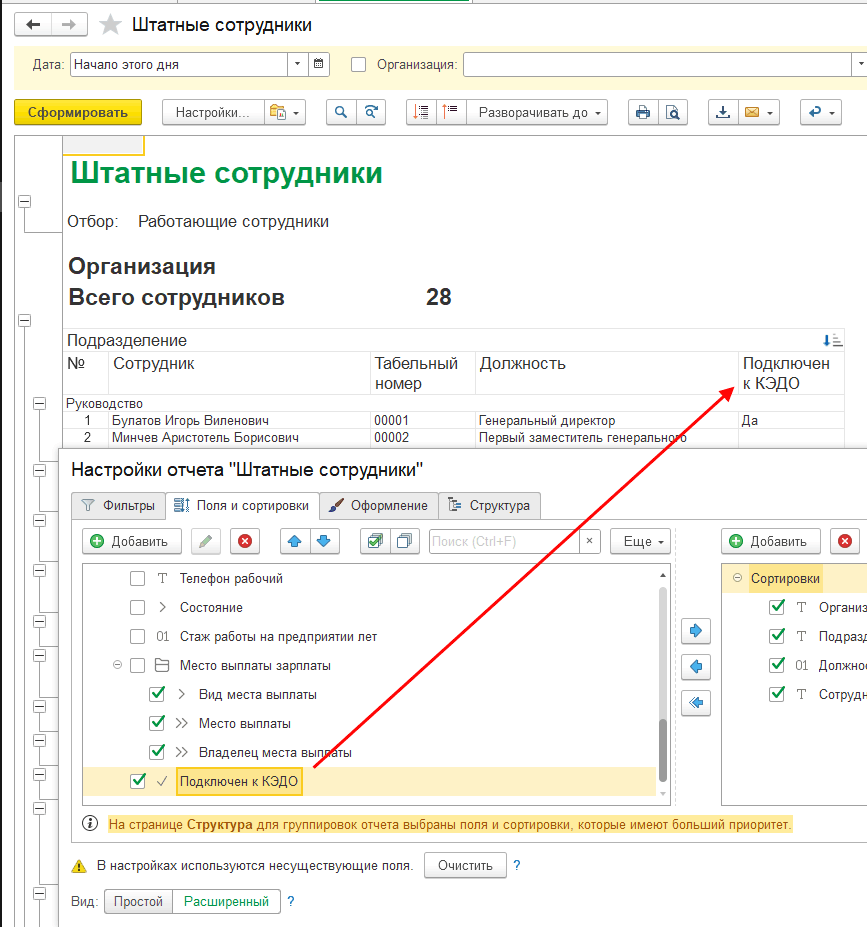Screen dimensions: 867x927
Task: Uncheck Вид места выплаты field
Action: 157,693
